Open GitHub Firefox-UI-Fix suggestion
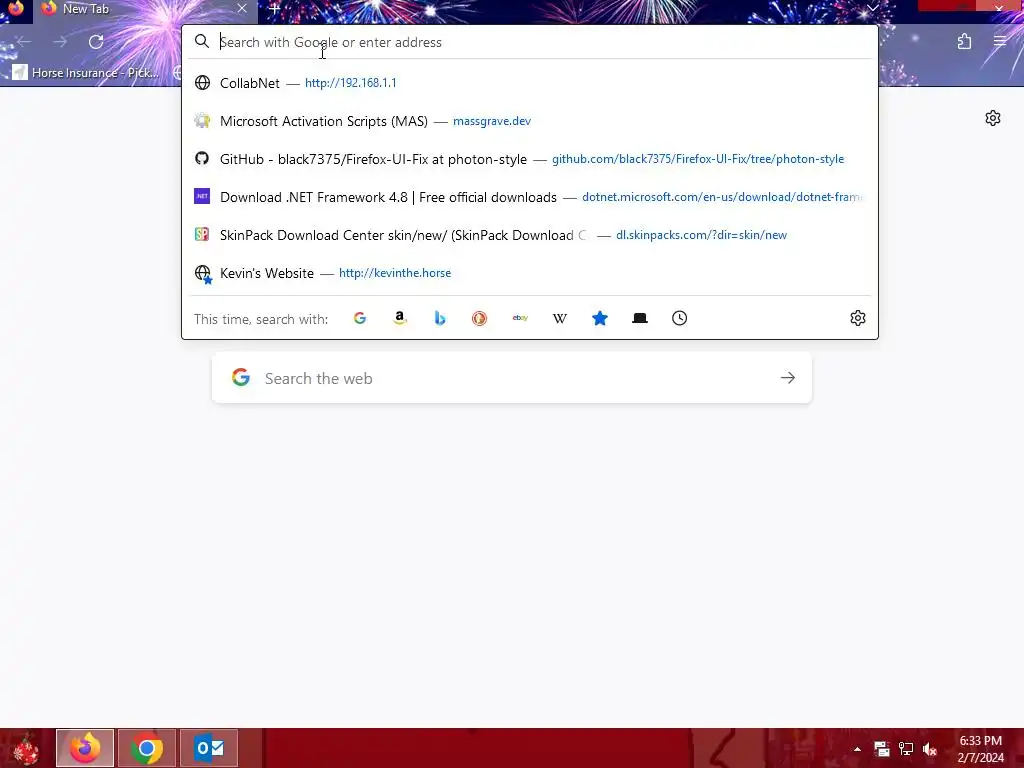This screenshot has height=768, width=1024. 530,159
